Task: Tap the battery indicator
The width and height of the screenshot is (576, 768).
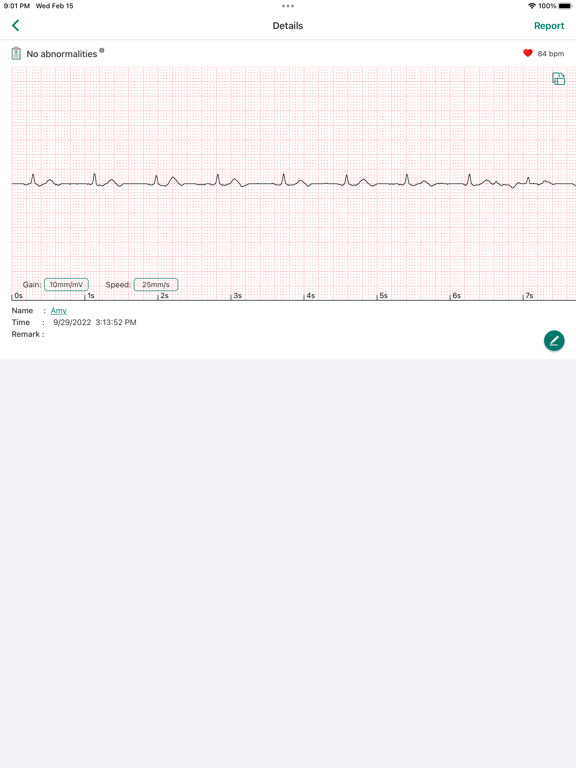Action: [565, 6]
